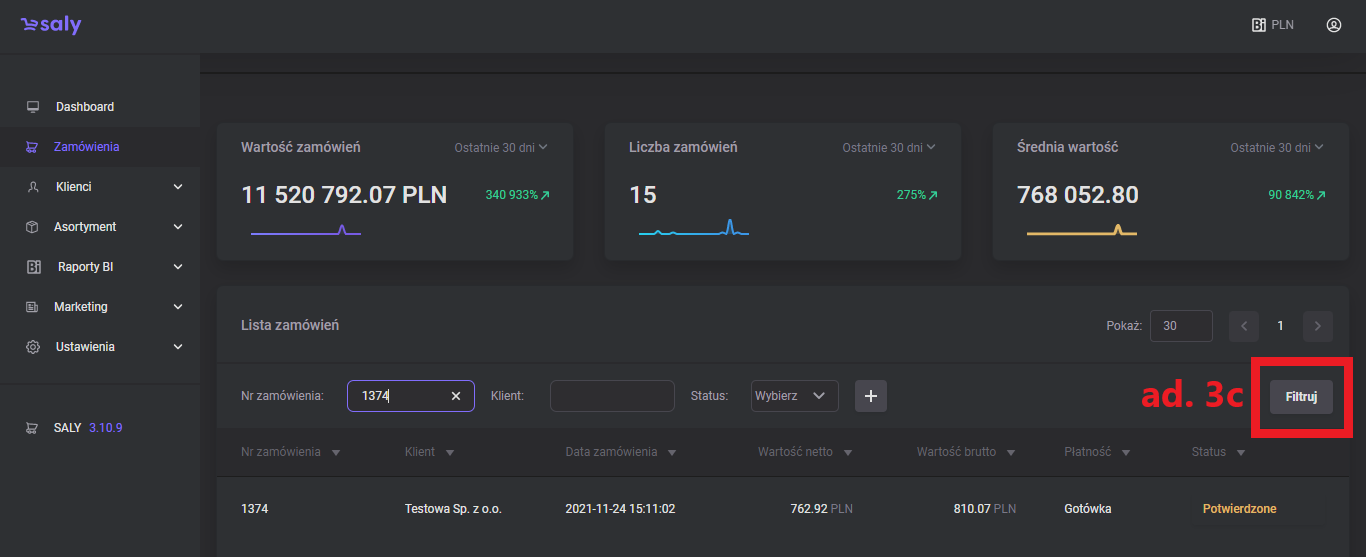Screen dimensions: 1366x557
Task: Change Wartość zamówień period dropdown
Action: pos(501,148)
